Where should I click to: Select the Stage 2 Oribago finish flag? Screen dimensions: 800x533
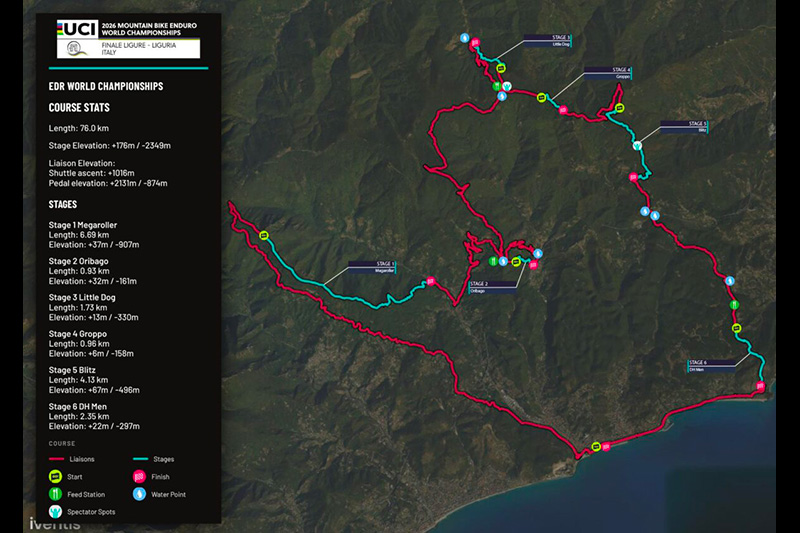pyautogui.click(x=533, y=264)
